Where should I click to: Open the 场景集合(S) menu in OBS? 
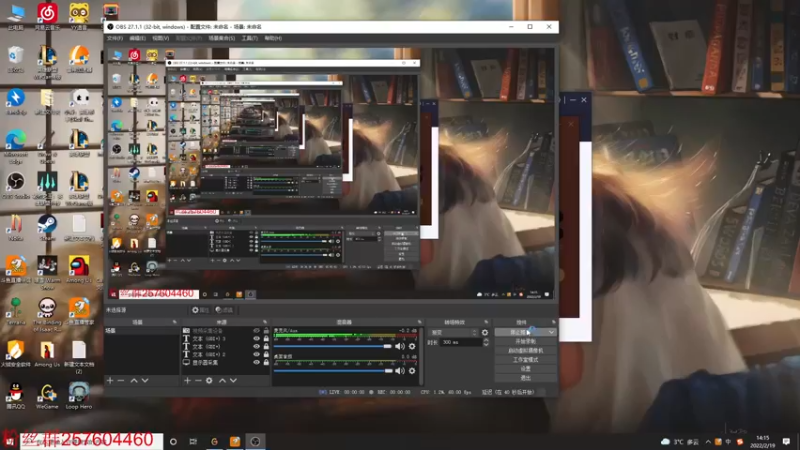(221, 38)
